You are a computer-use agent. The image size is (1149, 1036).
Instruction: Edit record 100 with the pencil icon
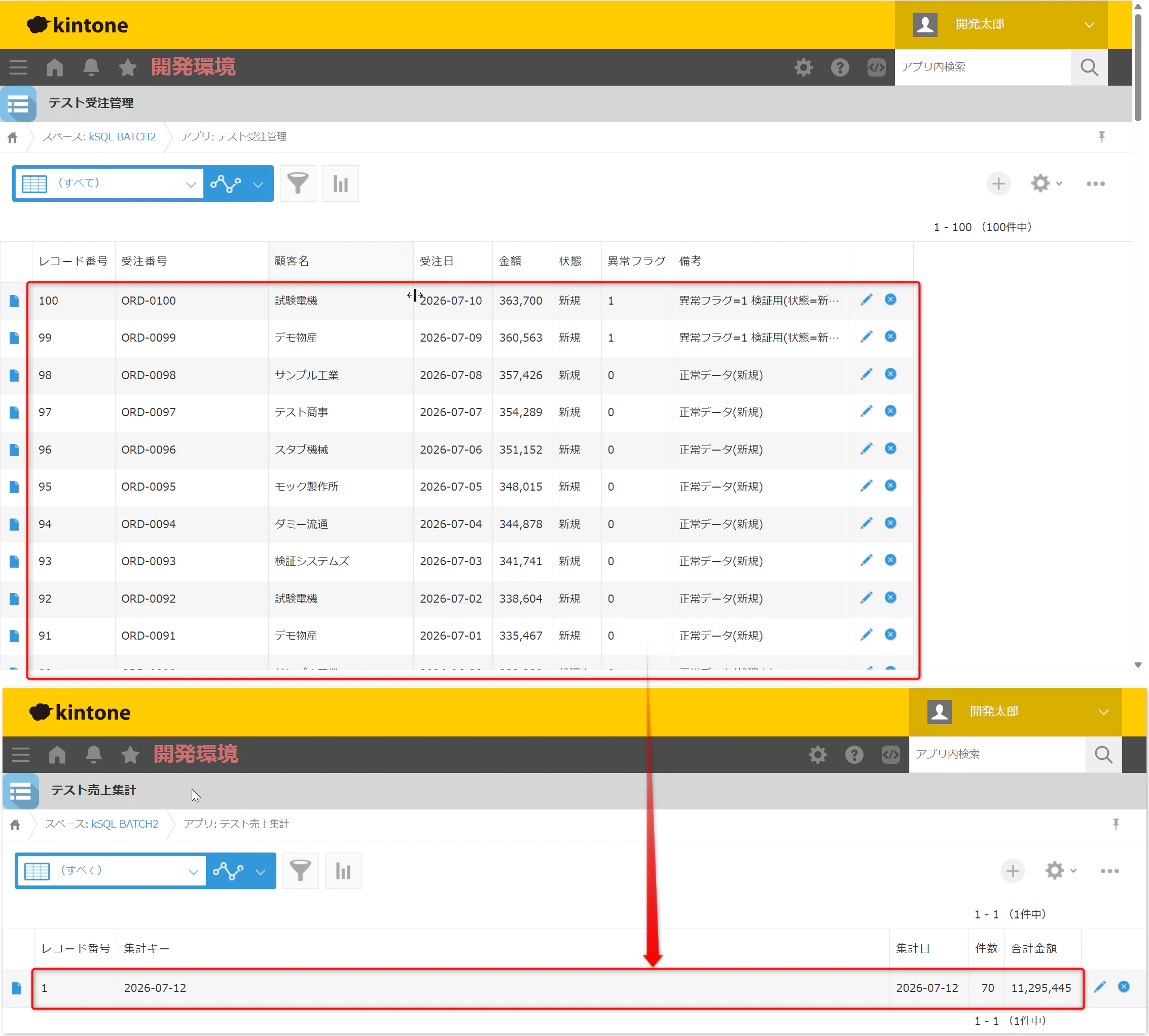[866, 300]
